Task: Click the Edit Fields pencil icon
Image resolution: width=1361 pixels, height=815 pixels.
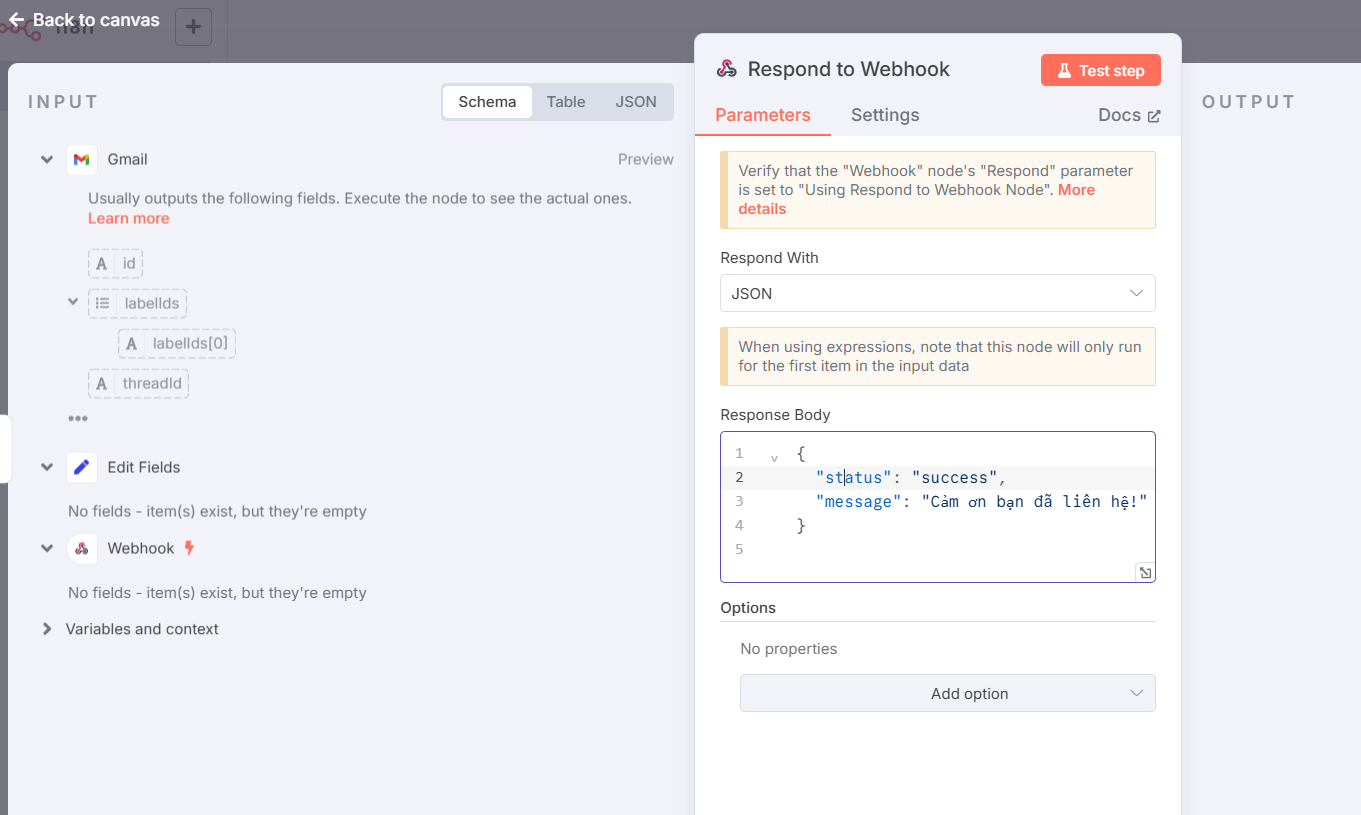Action: [x=82, y=467]
